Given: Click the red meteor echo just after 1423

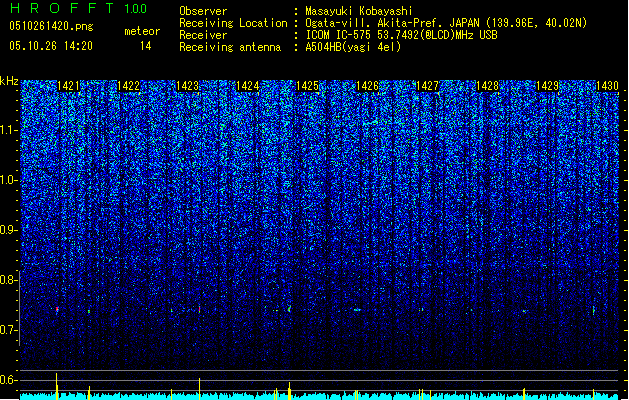Looking at the screenshot, I should click(199, 309).
